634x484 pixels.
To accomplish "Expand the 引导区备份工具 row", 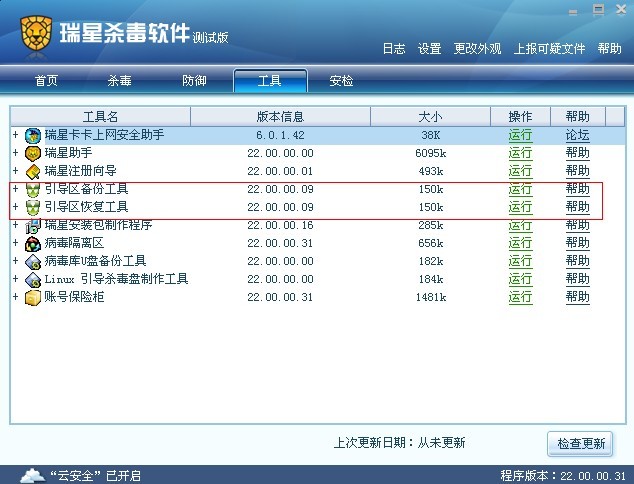I will click(15, 188).
